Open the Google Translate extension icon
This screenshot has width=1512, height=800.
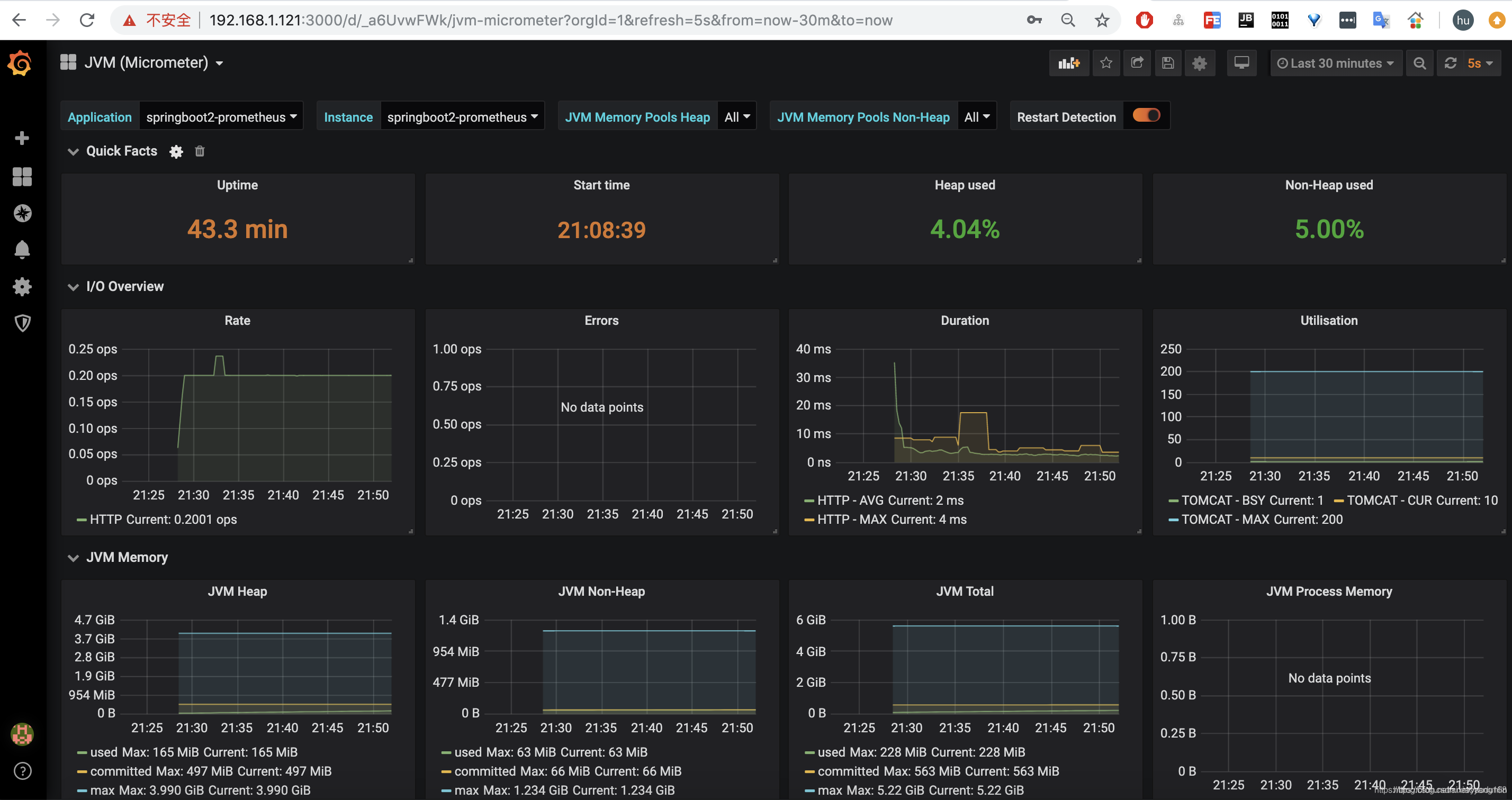coord(1381,20)
